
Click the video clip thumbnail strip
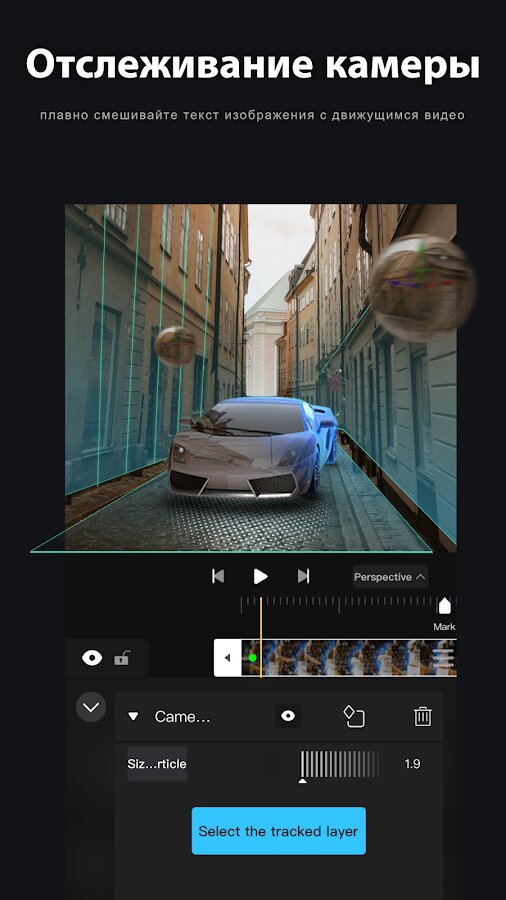[x=349, y=658]
